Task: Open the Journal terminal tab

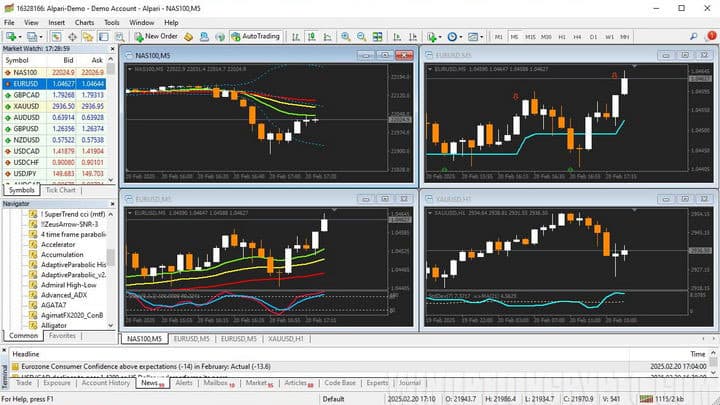Action: [x=410, y=383]
